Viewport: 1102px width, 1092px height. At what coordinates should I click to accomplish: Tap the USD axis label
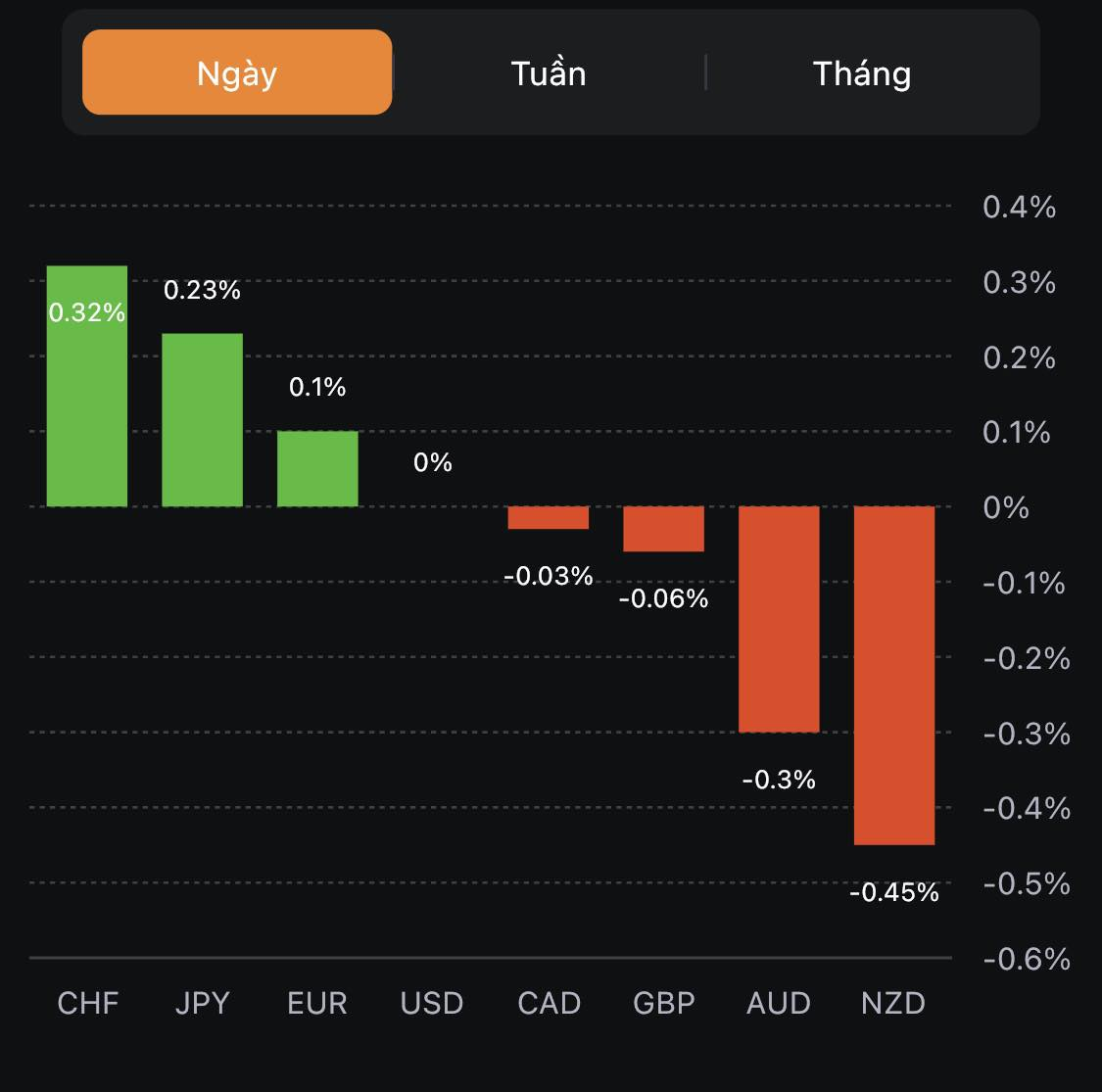click(x=432, y=1003)
